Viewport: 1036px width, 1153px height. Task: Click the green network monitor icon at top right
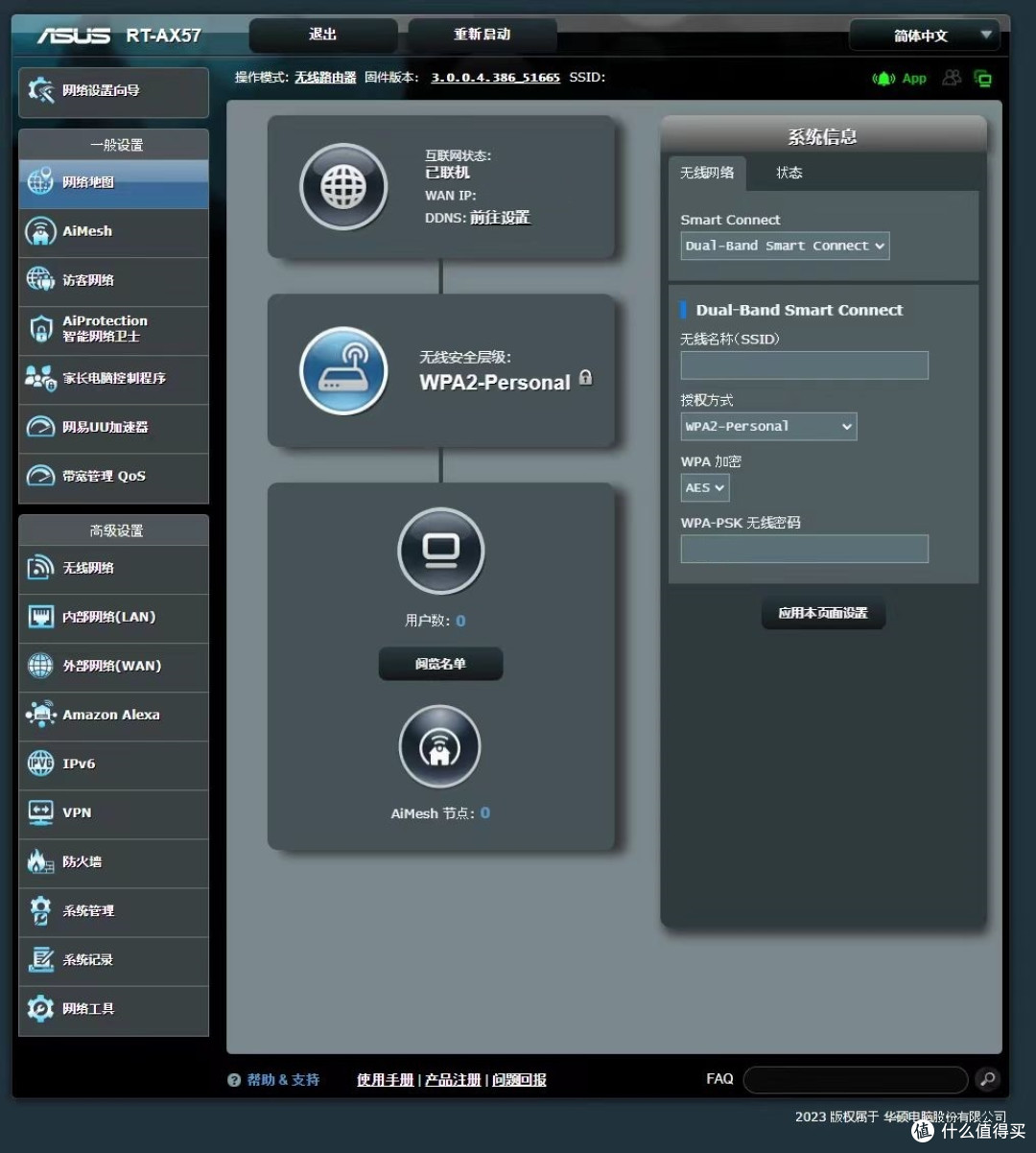pyautogui.click(x=982, y=79)
